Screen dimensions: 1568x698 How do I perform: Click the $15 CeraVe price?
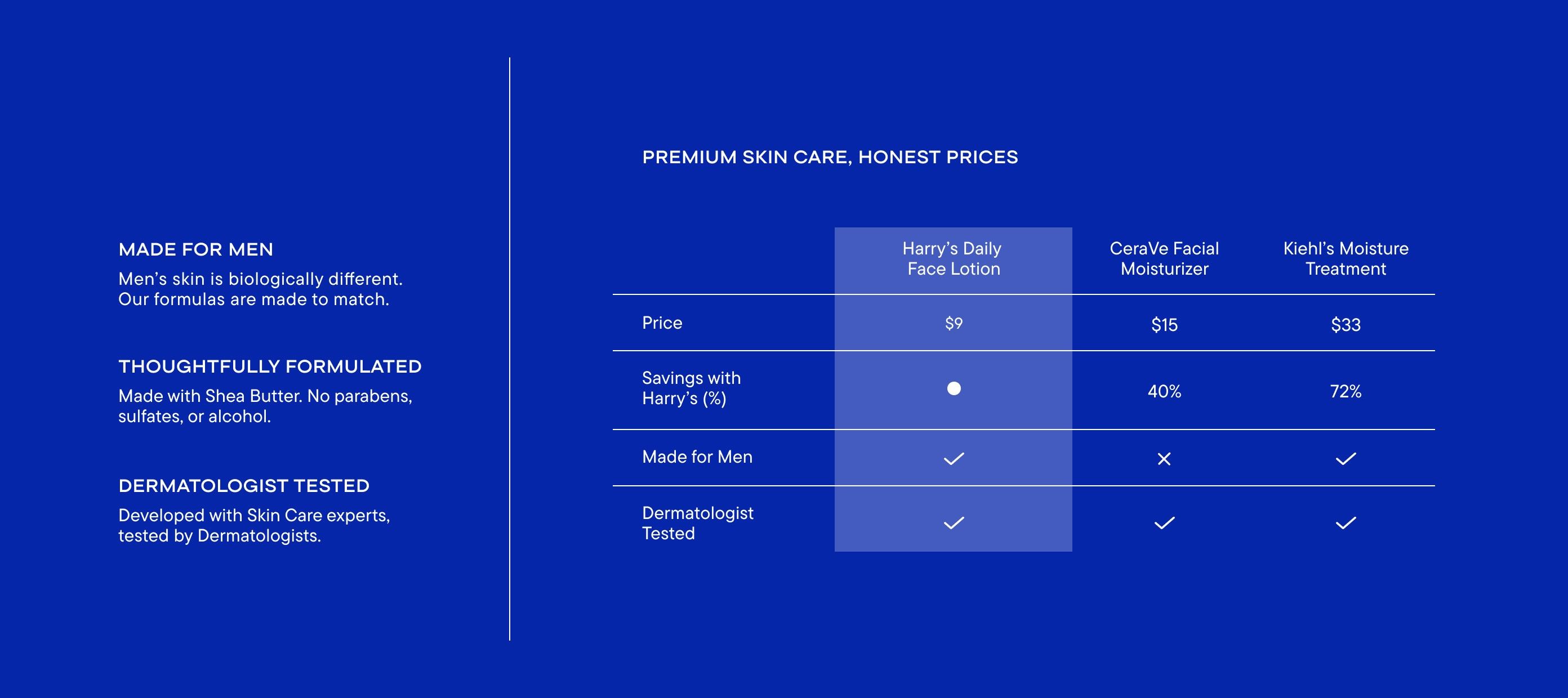(1164, 324)
